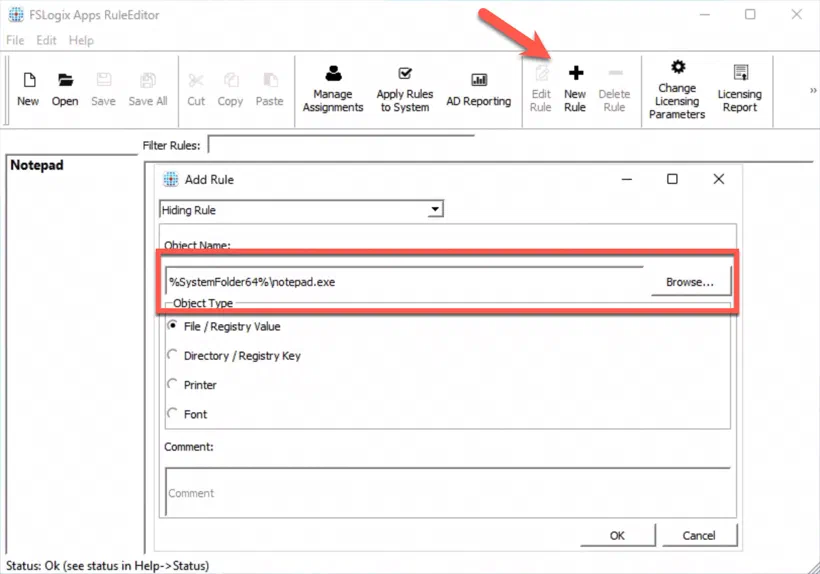Screen dimensions: 820x574
Task: Focus the Filter Rules field
Action: click(341, 145)
